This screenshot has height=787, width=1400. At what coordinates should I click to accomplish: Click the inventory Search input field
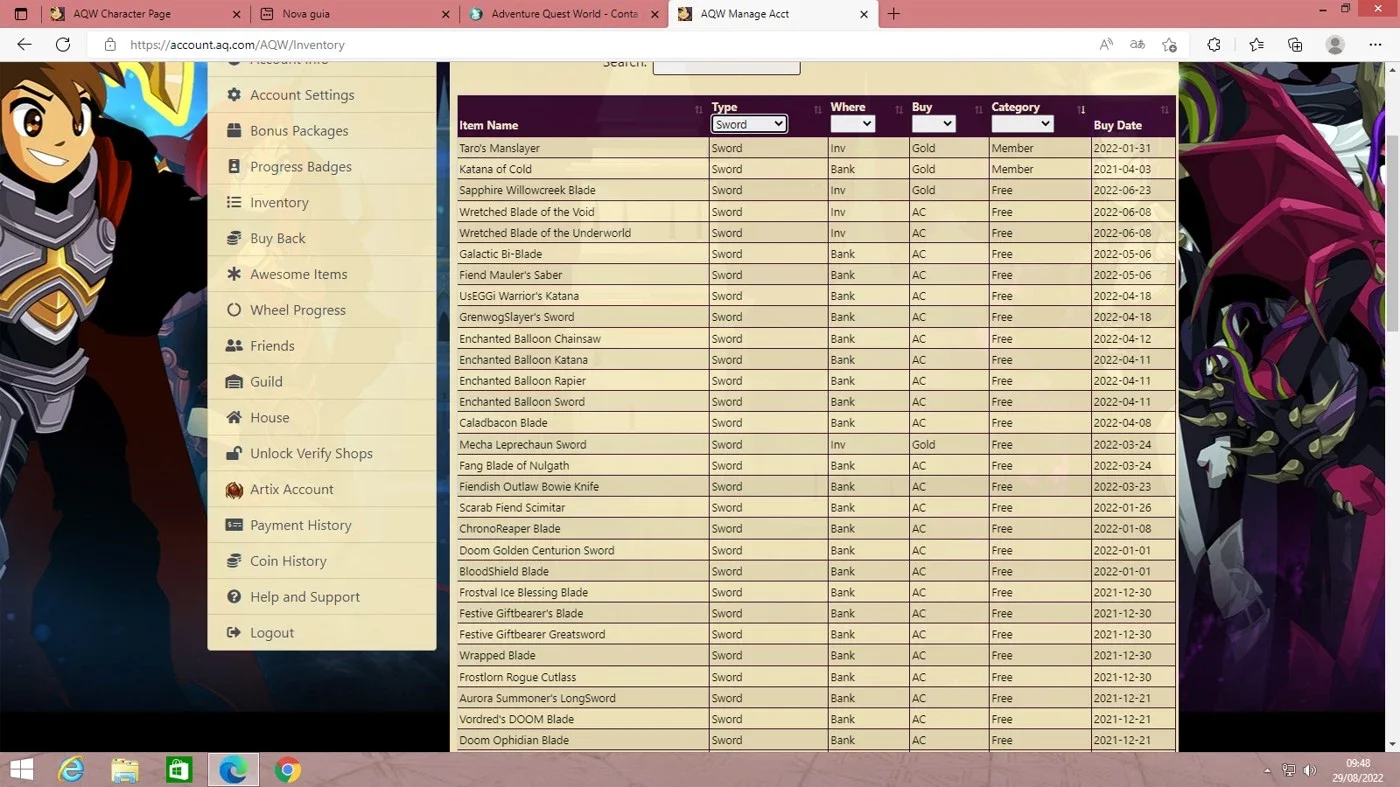[726, 66]
